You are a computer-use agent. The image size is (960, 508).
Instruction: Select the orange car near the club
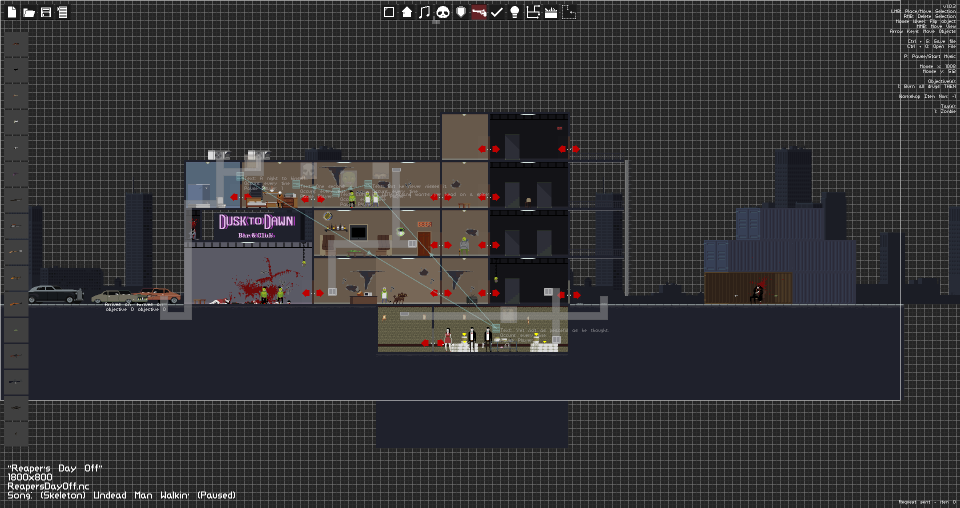pos(161,296)
